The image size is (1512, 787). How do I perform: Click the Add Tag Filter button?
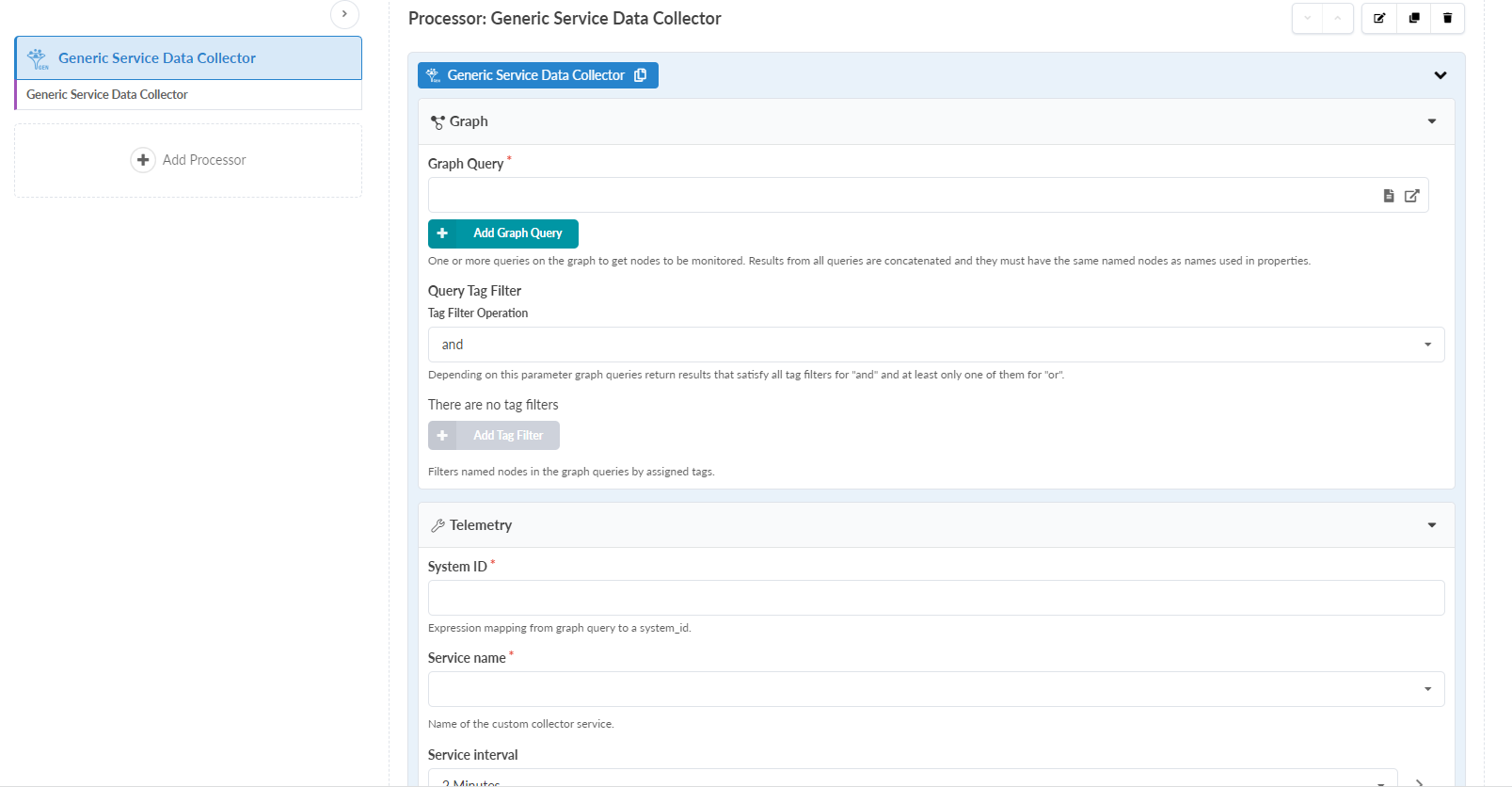(x=494, y=436)
